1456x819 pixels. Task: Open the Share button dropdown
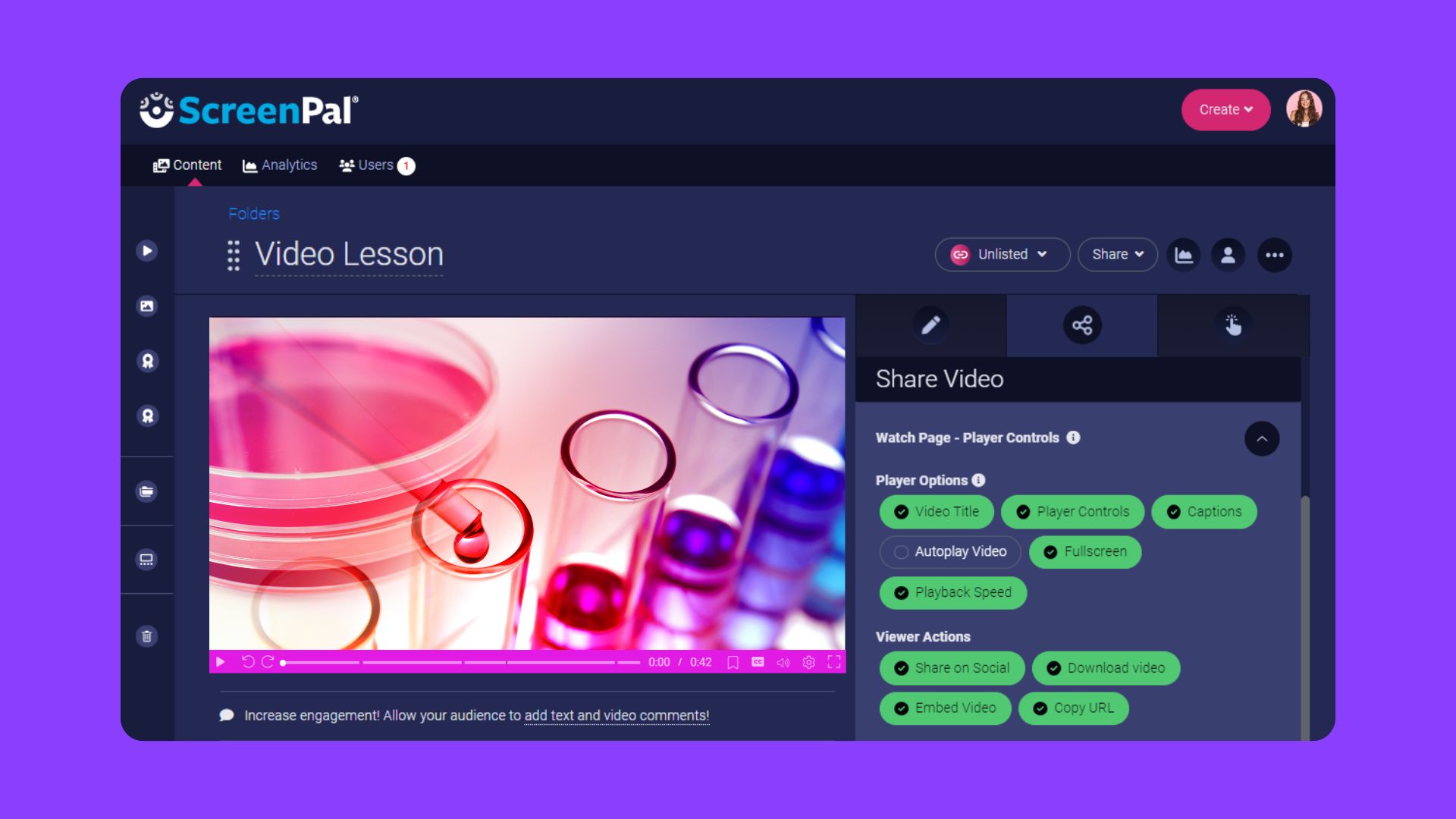(1116, 254)
